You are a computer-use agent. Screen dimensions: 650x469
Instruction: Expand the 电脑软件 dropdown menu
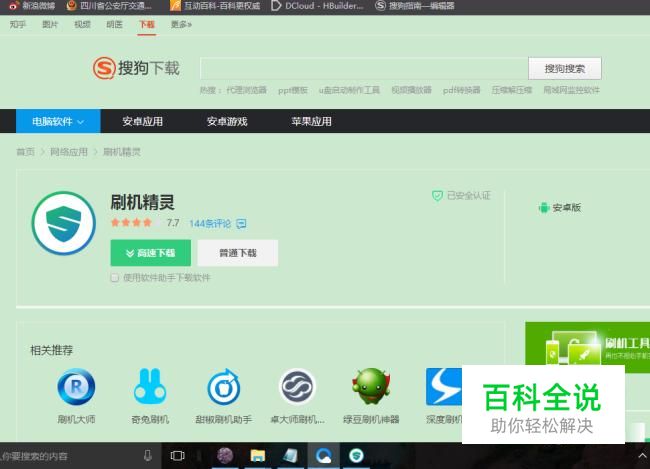[x=58, y=121]
